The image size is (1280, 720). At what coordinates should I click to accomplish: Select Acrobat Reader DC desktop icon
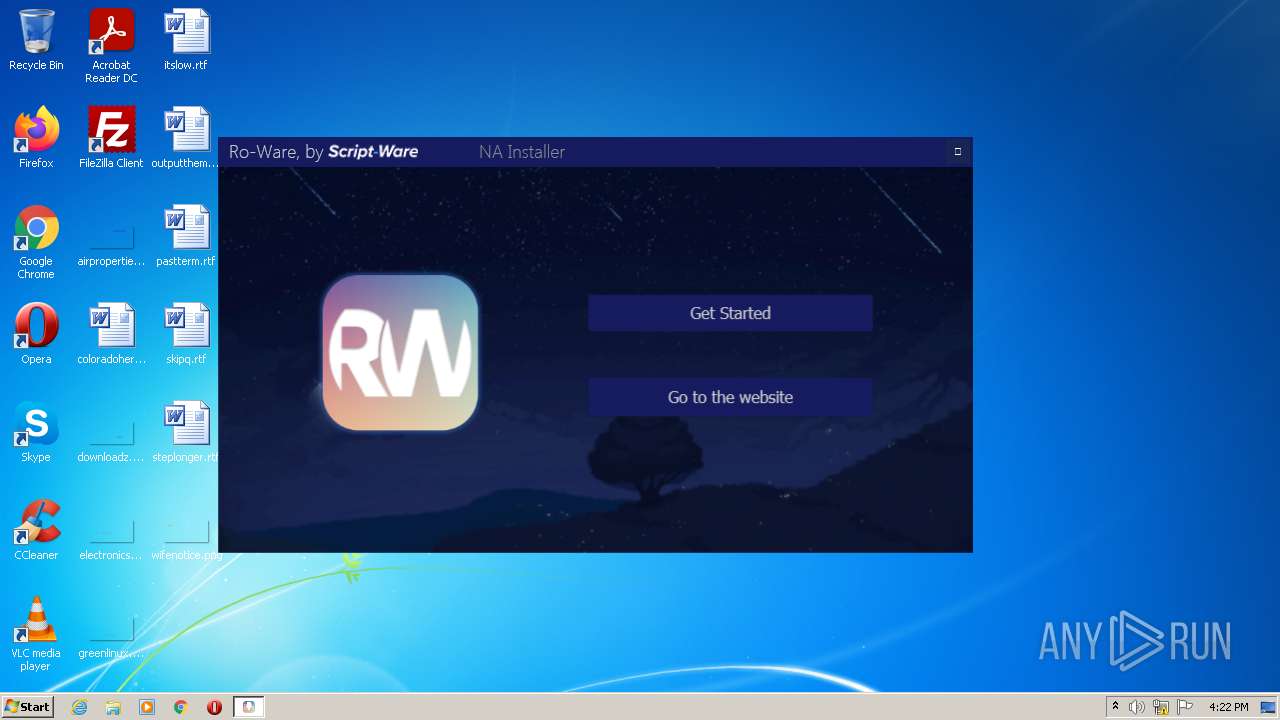click(111, 46)
